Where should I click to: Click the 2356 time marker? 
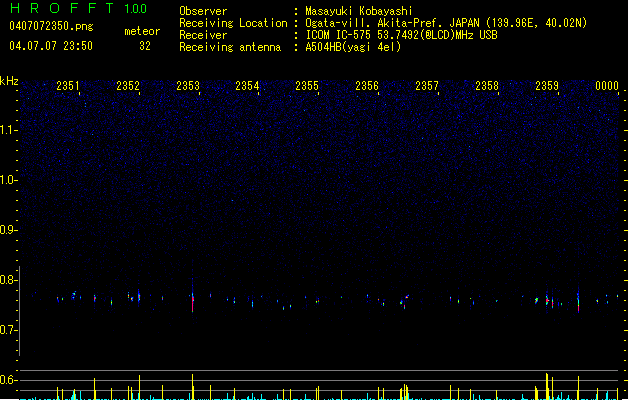(367, 86)
